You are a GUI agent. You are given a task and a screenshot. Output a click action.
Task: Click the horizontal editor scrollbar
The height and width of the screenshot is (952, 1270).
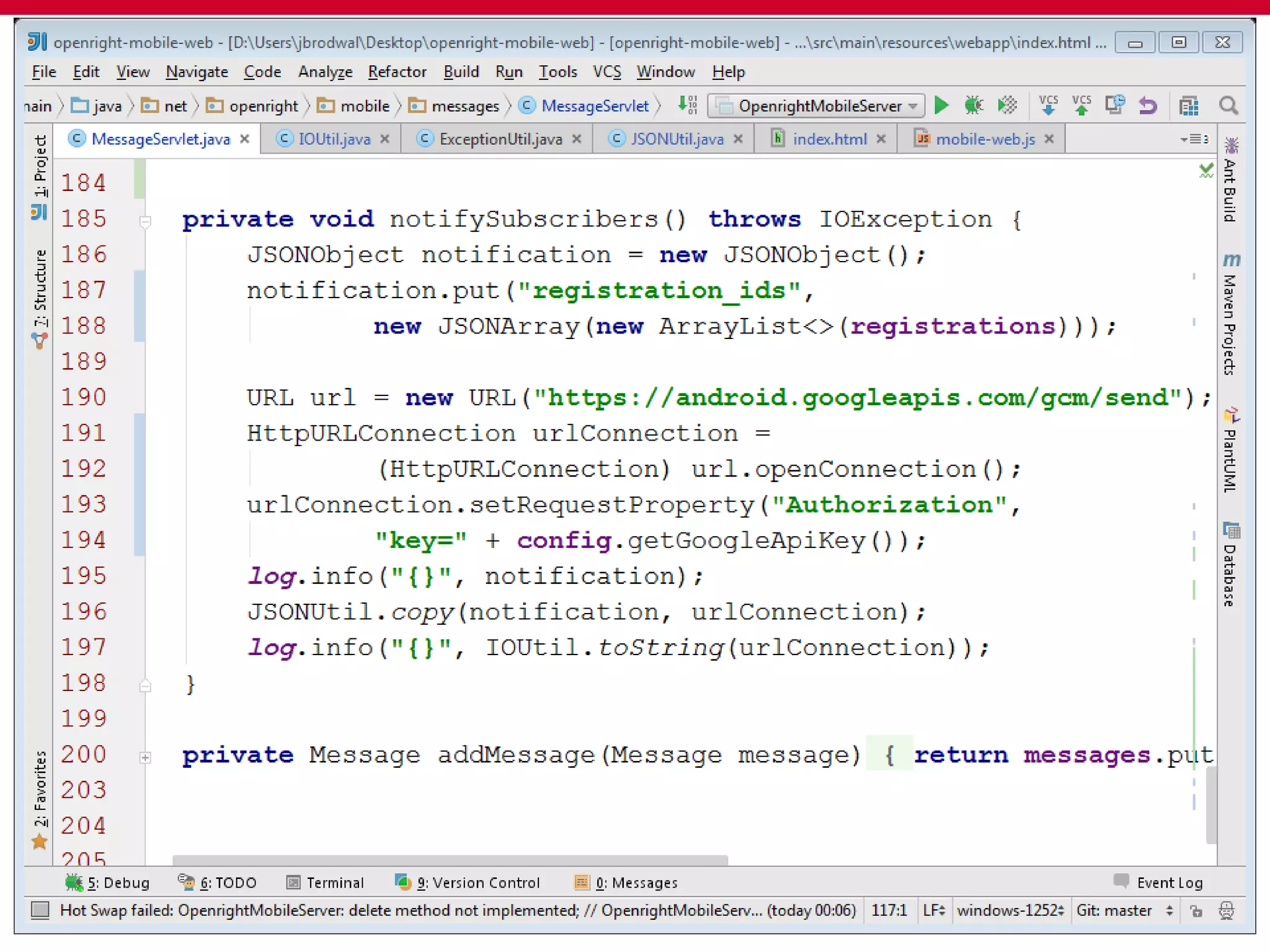[x=450, y=860]
